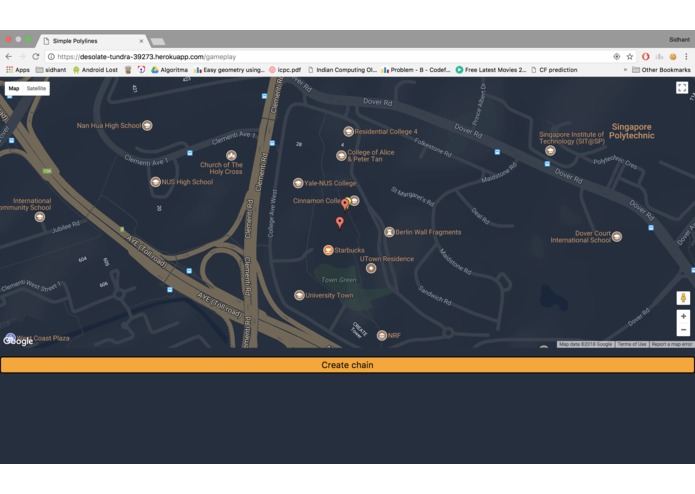The image size is (695, 494).
Task: Select the Nan Hua High School icon
Action: [147, 125]
